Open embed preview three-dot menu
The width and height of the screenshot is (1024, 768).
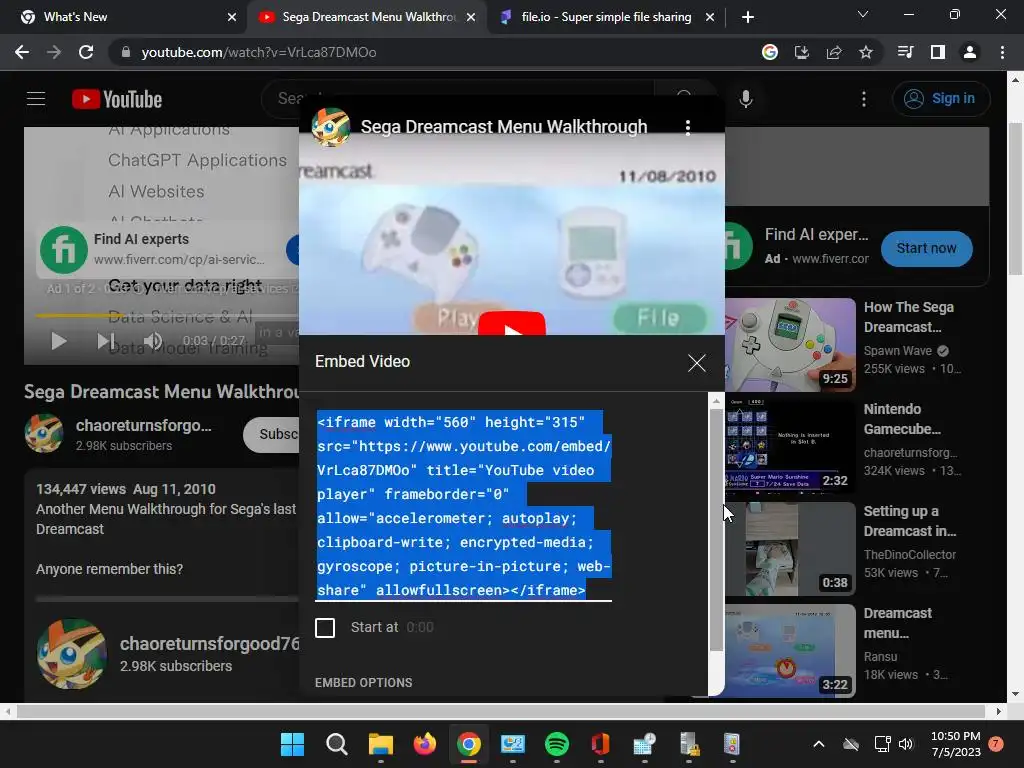[x=688, y=127]
